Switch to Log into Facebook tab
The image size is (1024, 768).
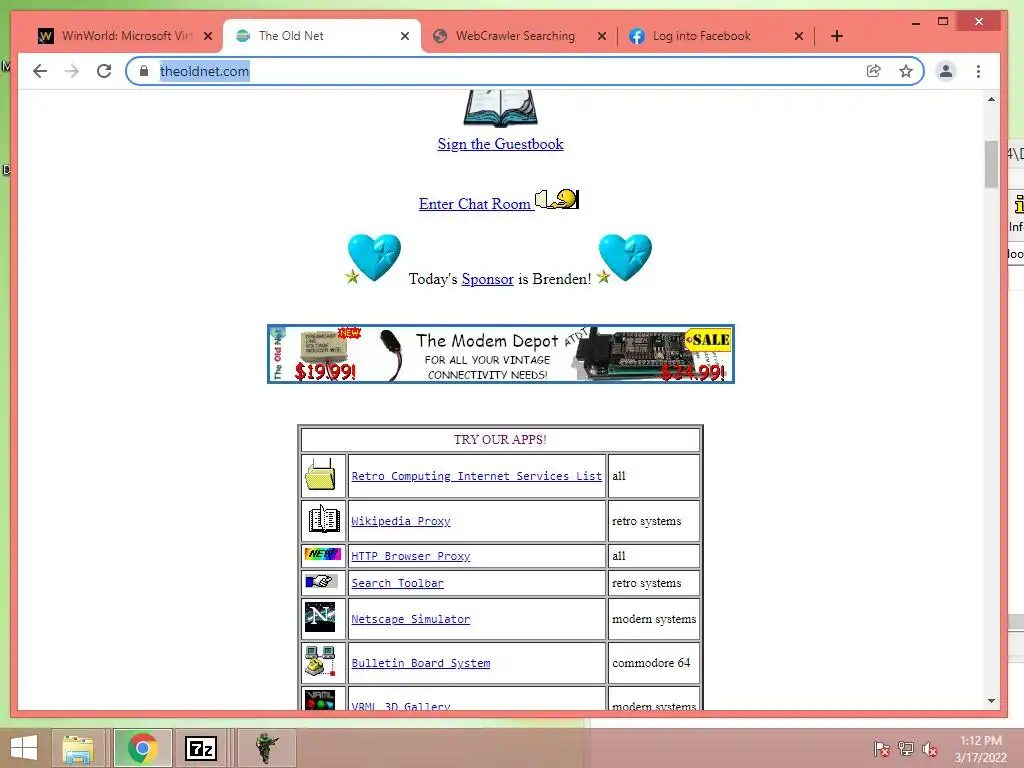point(702,36)
